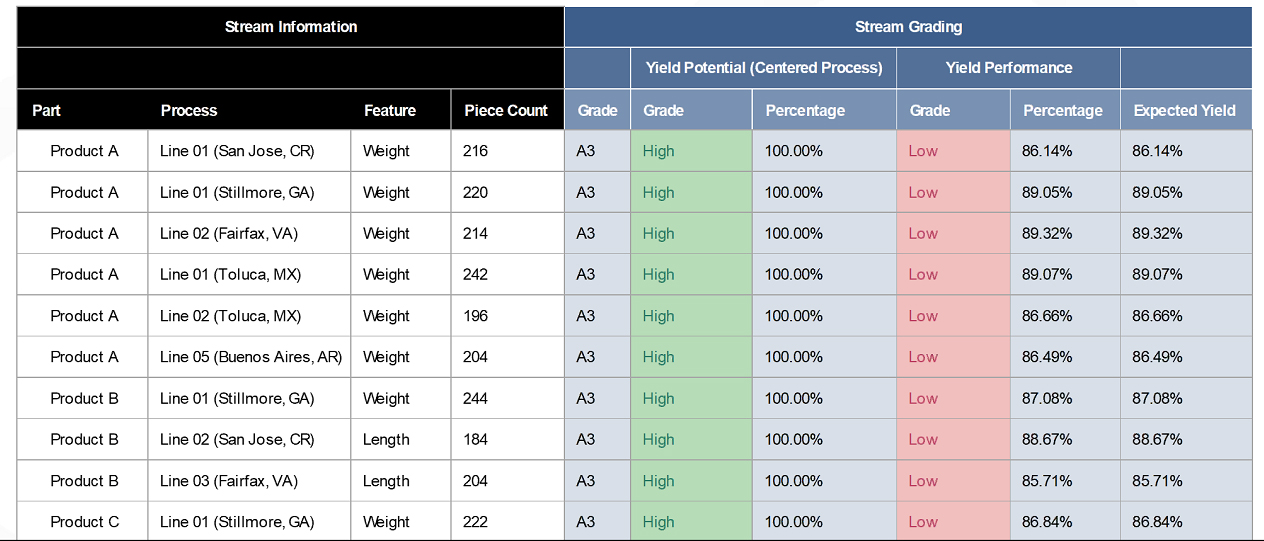
Task: Click red Low cell for Line 02 Fairfax
Action: pyautogui.click(x=923, y=234)
